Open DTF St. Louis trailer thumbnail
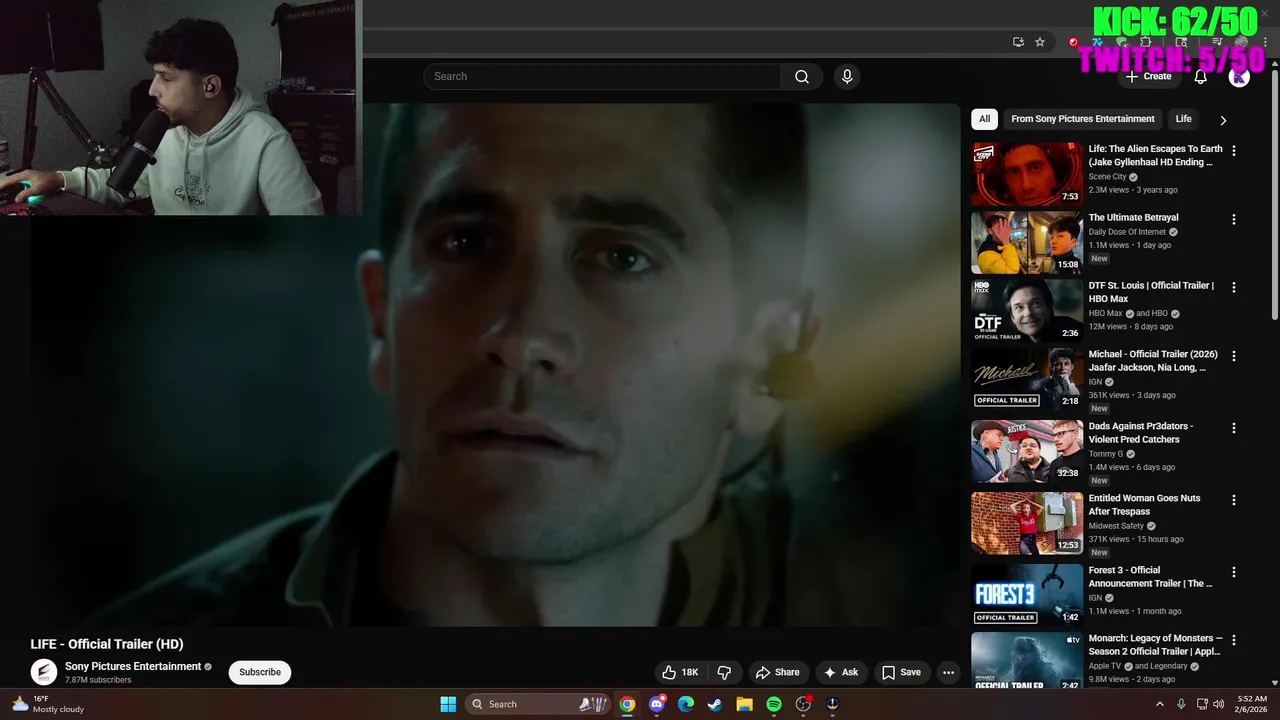This screenshot has width=1280, height=720. [1027, 310]
